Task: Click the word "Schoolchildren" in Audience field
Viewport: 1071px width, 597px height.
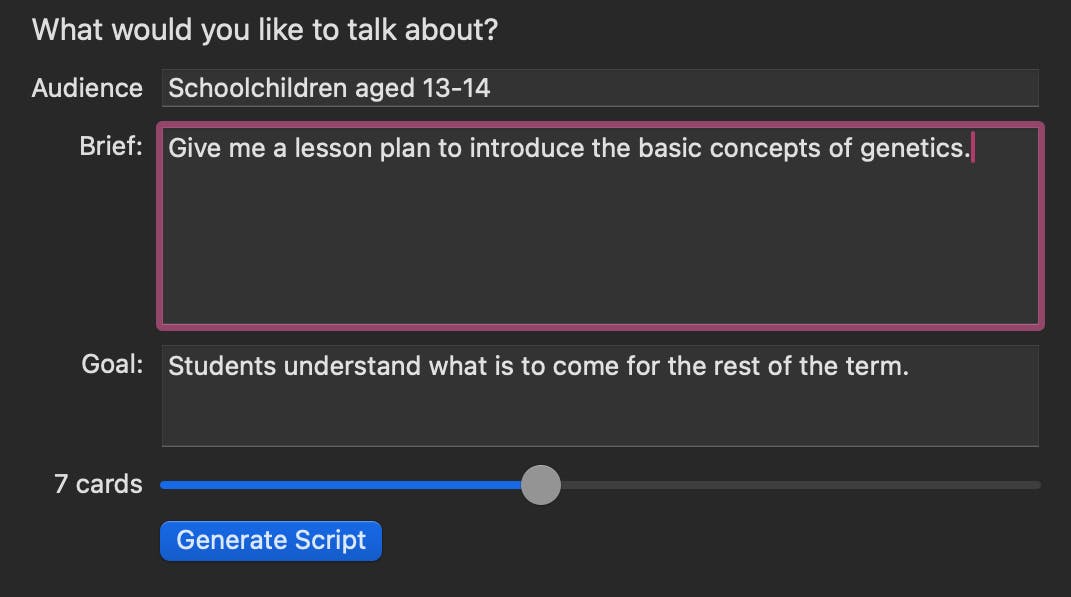Action: (245, 88)
